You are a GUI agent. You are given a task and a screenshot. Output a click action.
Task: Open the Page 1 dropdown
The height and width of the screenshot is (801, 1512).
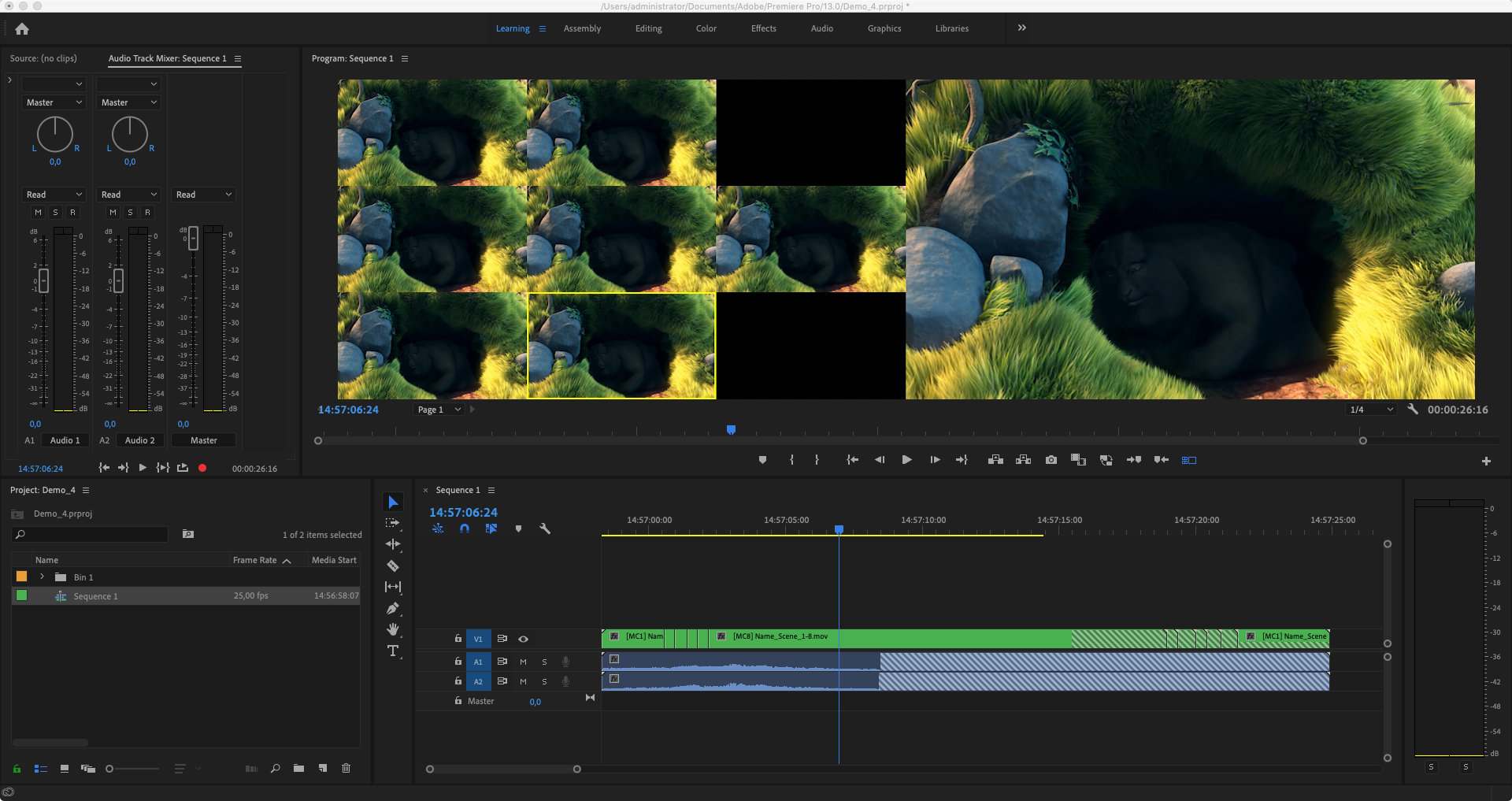439,410
